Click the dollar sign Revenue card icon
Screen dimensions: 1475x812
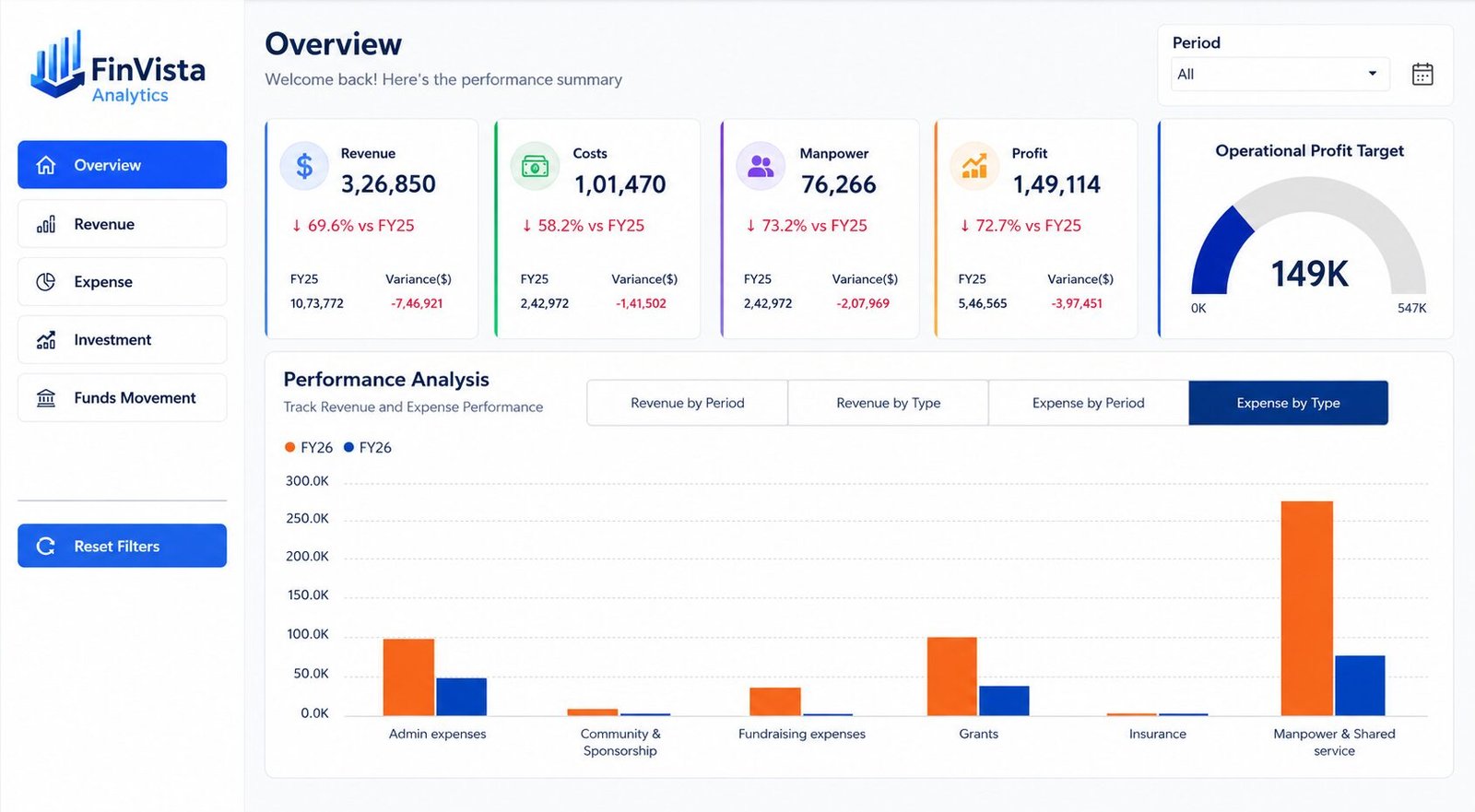pyautogui.click(x=304, y=167)
